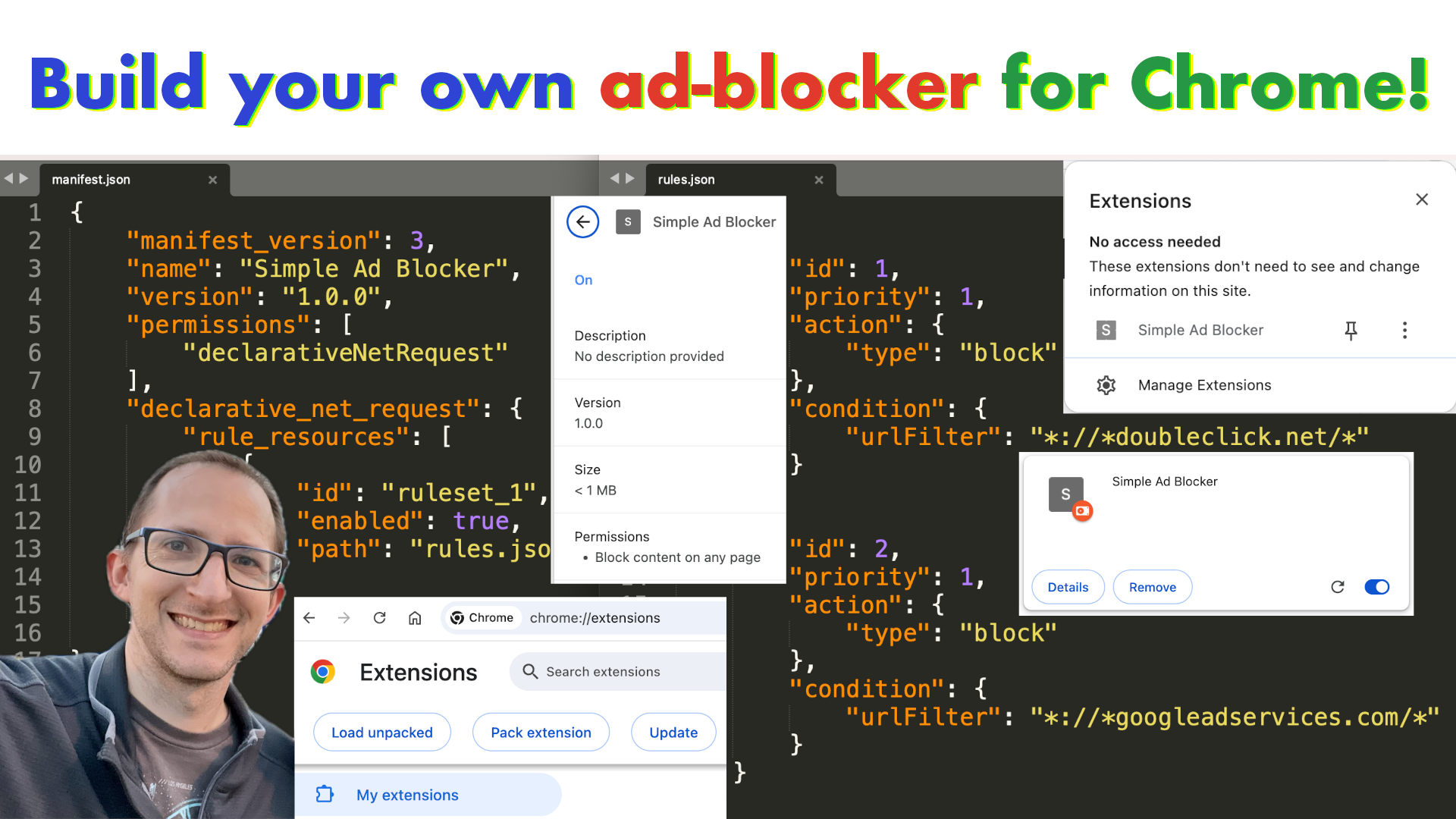
Task: Switch to the manifest.json tab
Action: [91, 180]
